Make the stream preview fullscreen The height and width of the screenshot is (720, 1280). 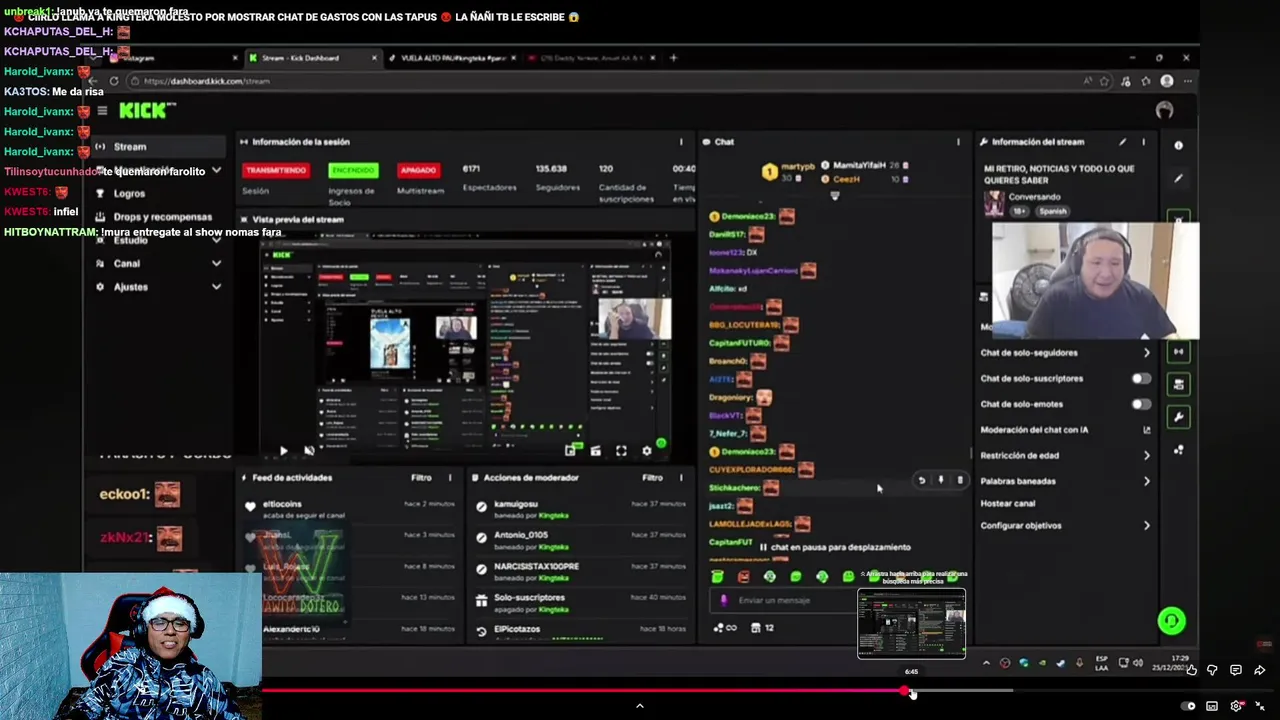(x=621, y=451)
